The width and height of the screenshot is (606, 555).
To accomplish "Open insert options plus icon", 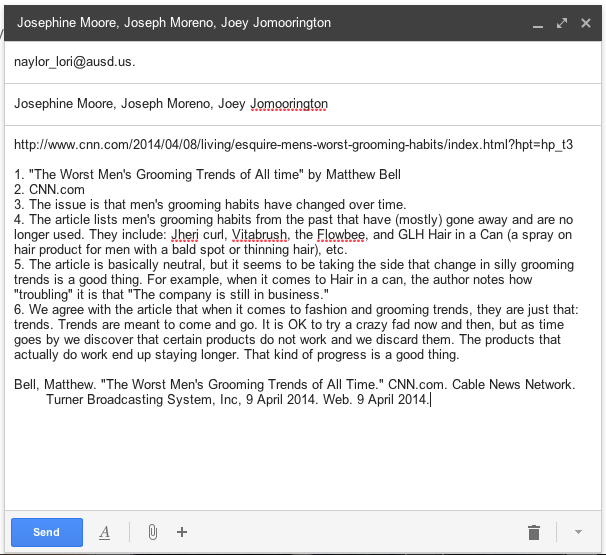I will (182, 532).
